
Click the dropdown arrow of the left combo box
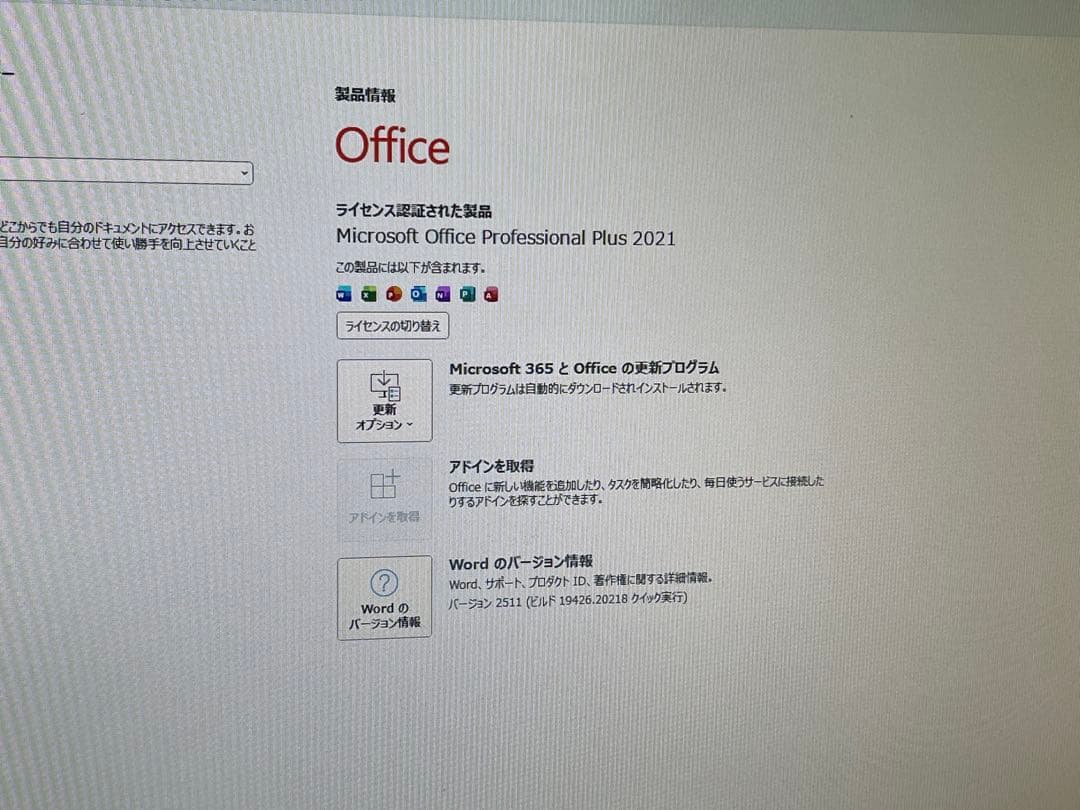pos(243,173)
